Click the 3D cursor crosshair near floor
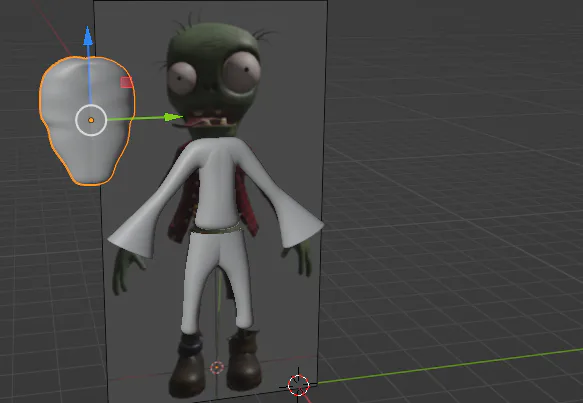This screenshot has width=583, height=403. coord(298,385)
